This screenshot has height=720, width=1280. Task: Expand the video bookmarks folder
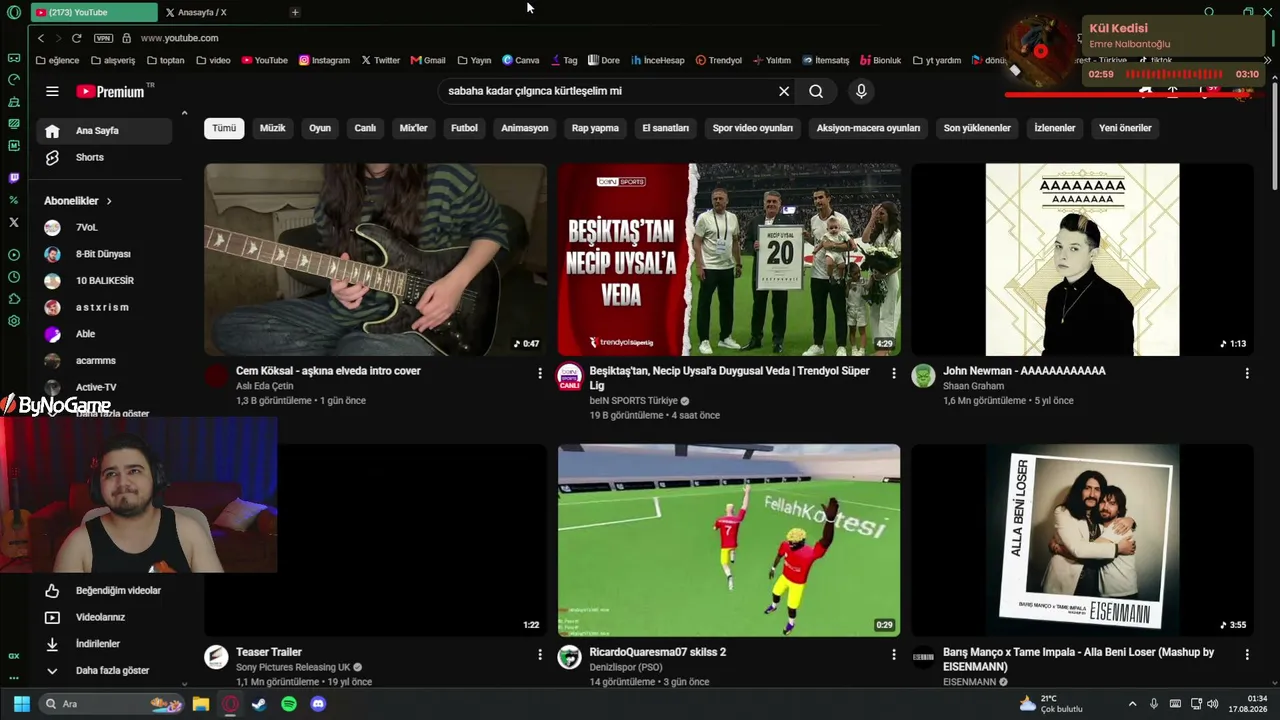[x=213, y=60]
